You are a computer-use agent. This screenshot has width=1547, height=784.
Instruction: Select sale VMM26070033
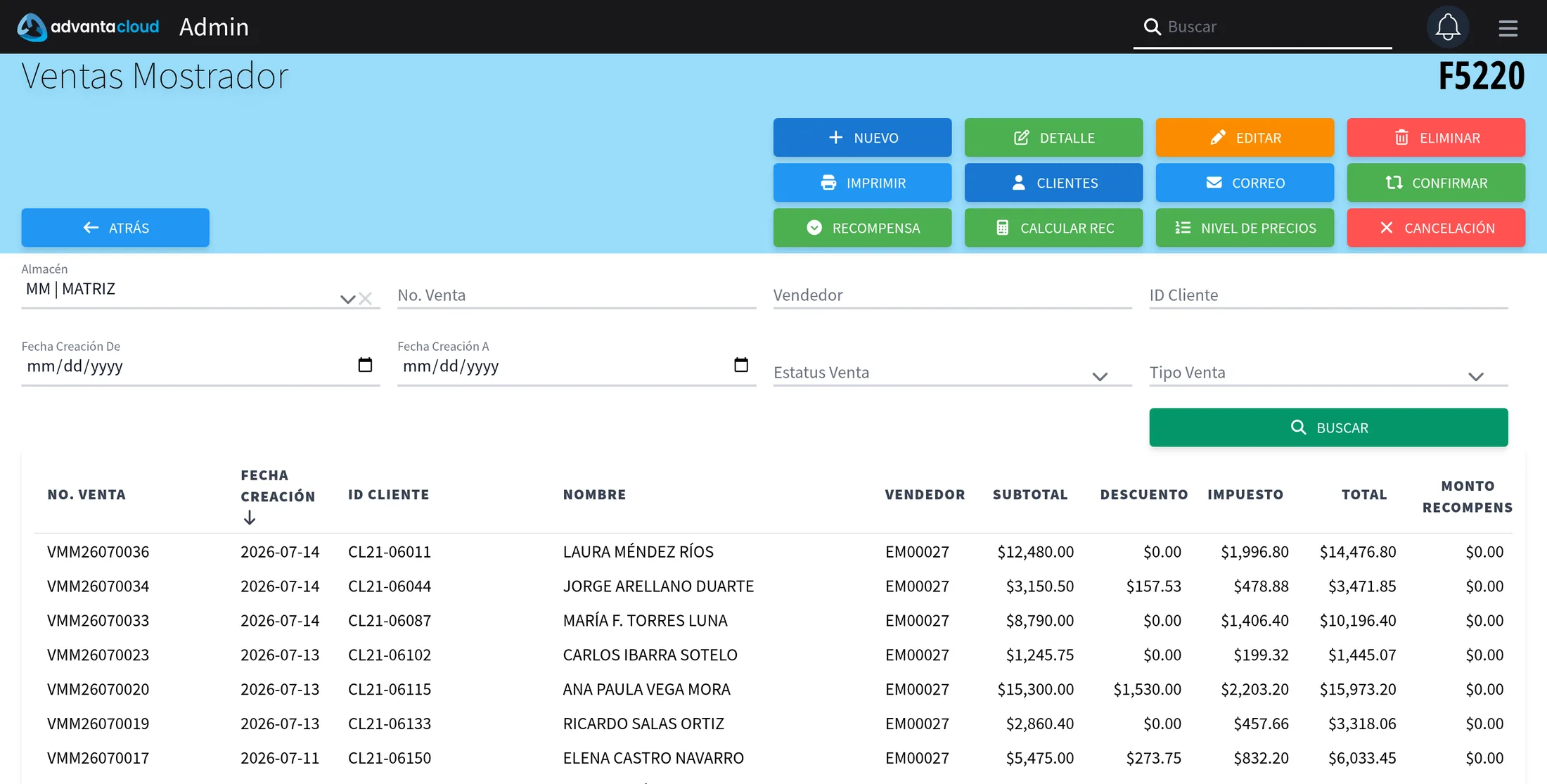click(98, 621)
